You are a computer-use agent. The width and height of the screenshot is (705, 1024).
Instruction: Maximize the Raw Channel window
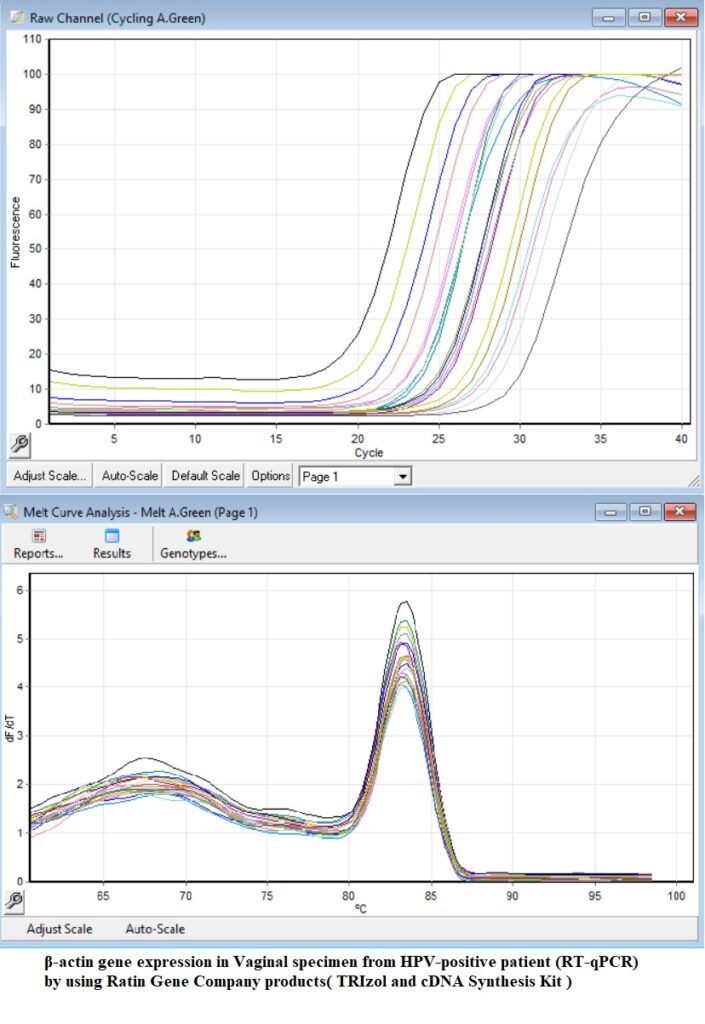point(643,17)
